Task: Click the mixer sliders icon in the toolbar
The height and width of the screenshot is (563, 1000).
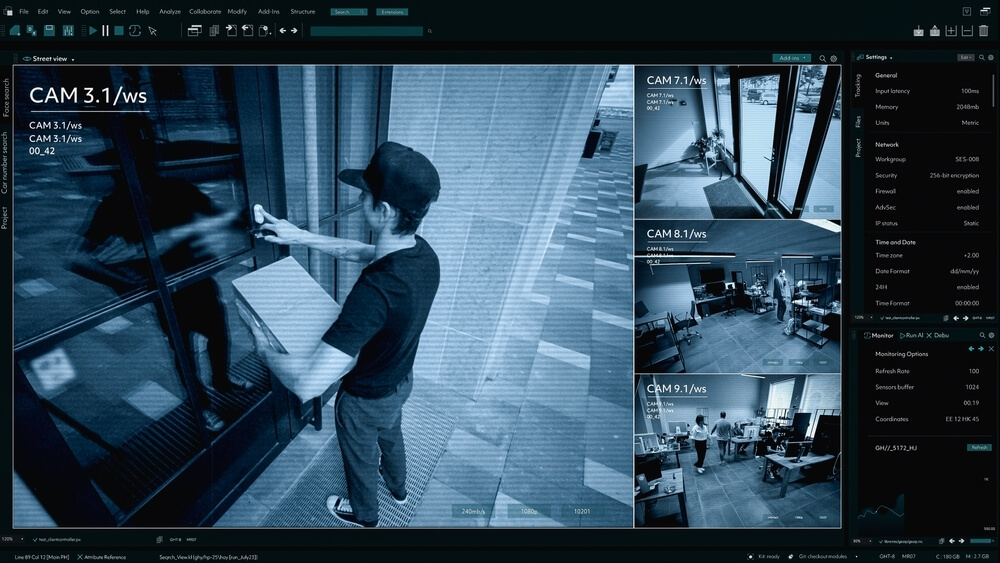Action: (69, 31)
